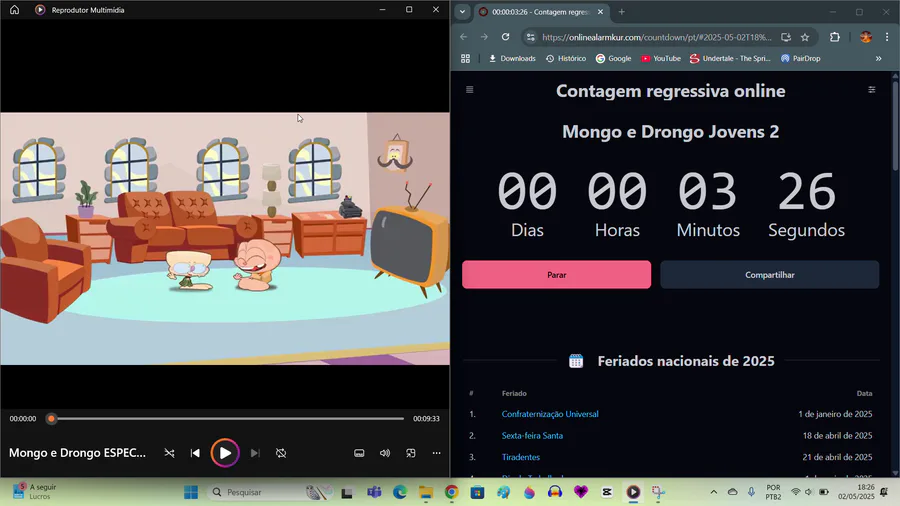Open the Google bookmark
Viewport: 900px width, 506px height.
614,59
